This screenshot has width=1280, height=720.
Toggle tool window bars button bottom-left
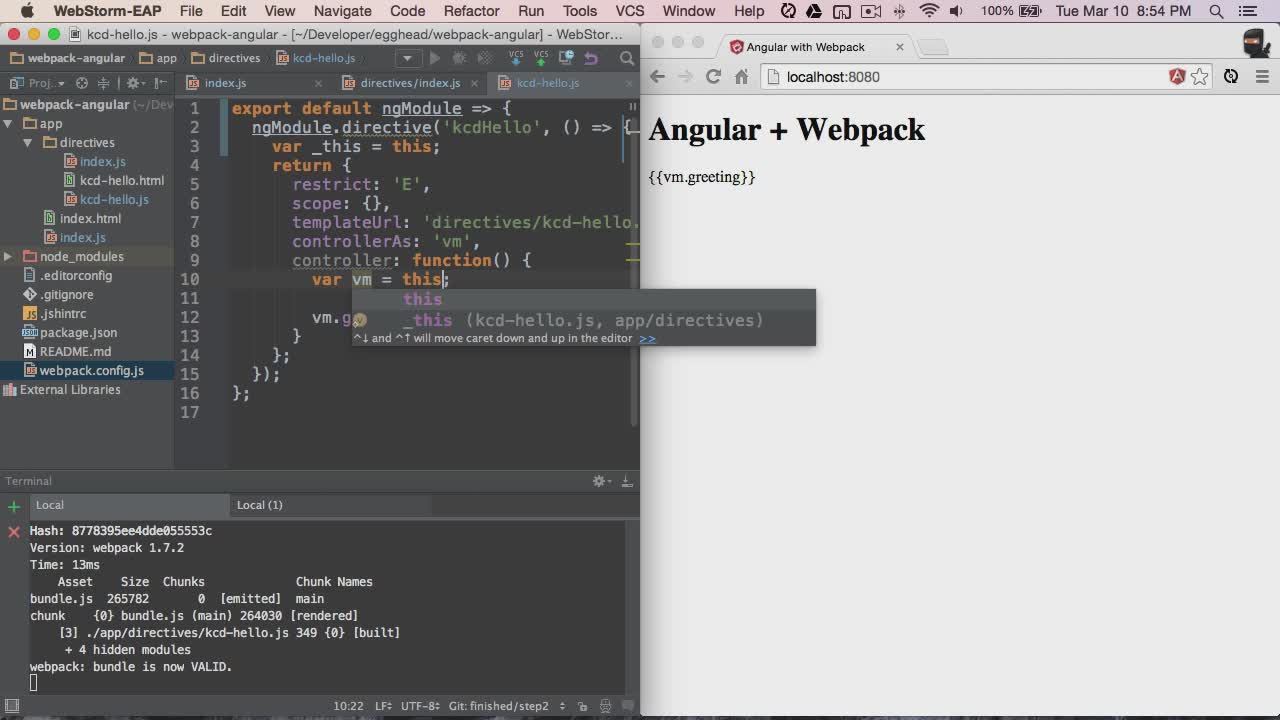point(12,706)
